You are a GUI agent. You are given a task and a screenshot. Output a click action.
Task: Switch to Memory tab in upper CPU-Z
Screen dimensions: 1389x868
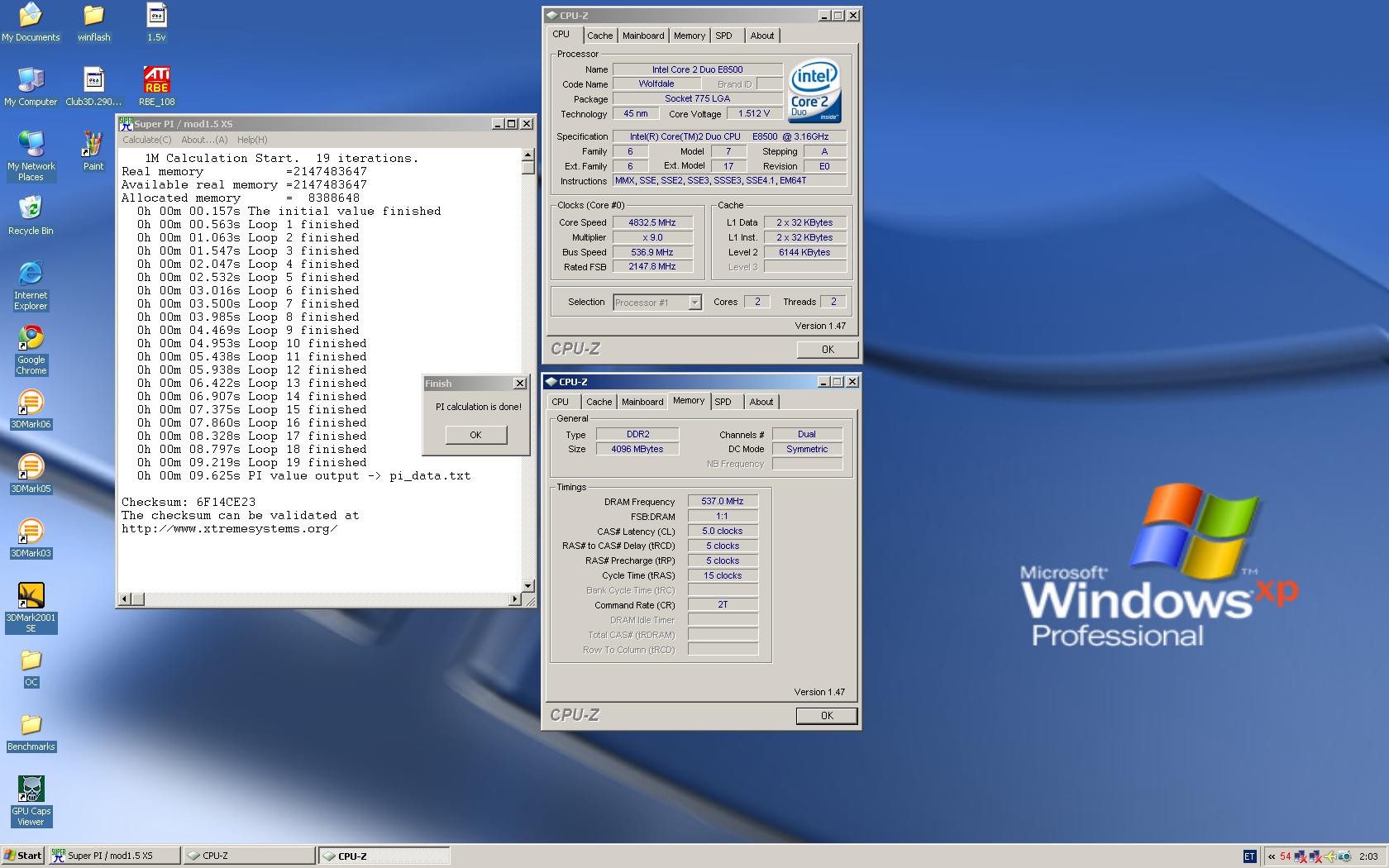click(x=689, y=36)
